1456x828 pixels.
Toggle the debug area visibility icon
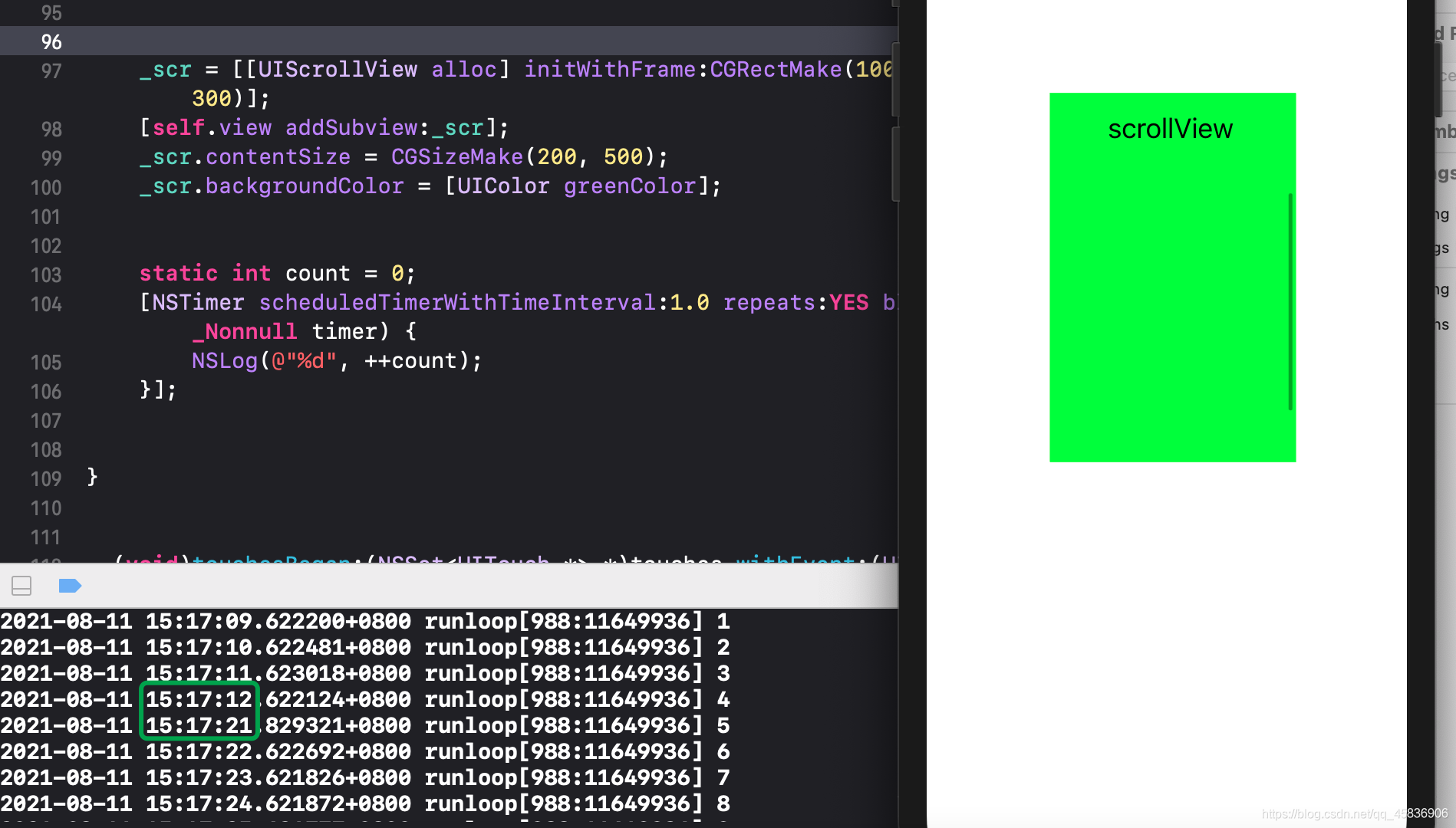point(21,586)
